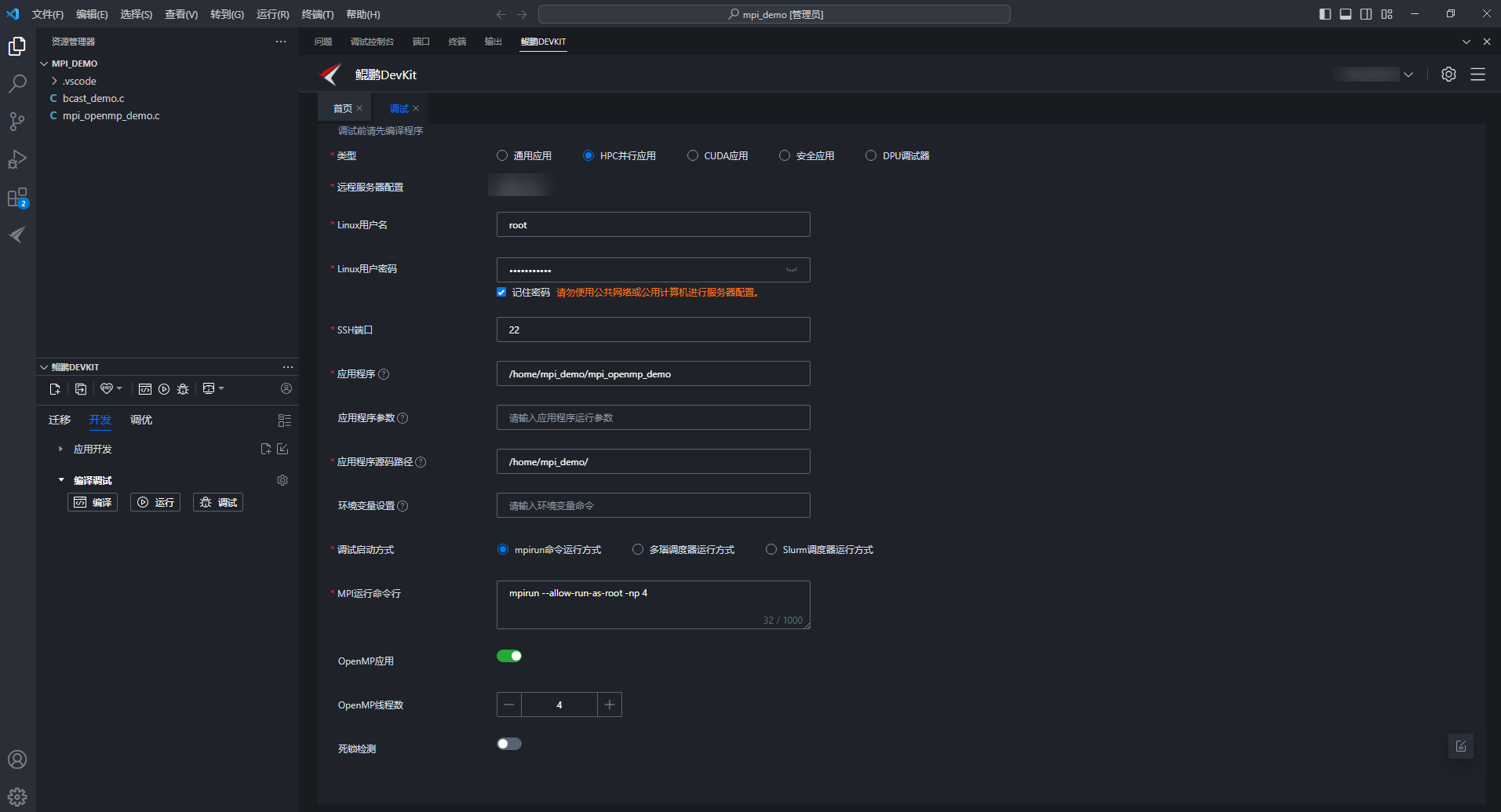Enable the 死锁检测 switch
The height and width of the screenshot is (812, 1501).
[509, 744]
